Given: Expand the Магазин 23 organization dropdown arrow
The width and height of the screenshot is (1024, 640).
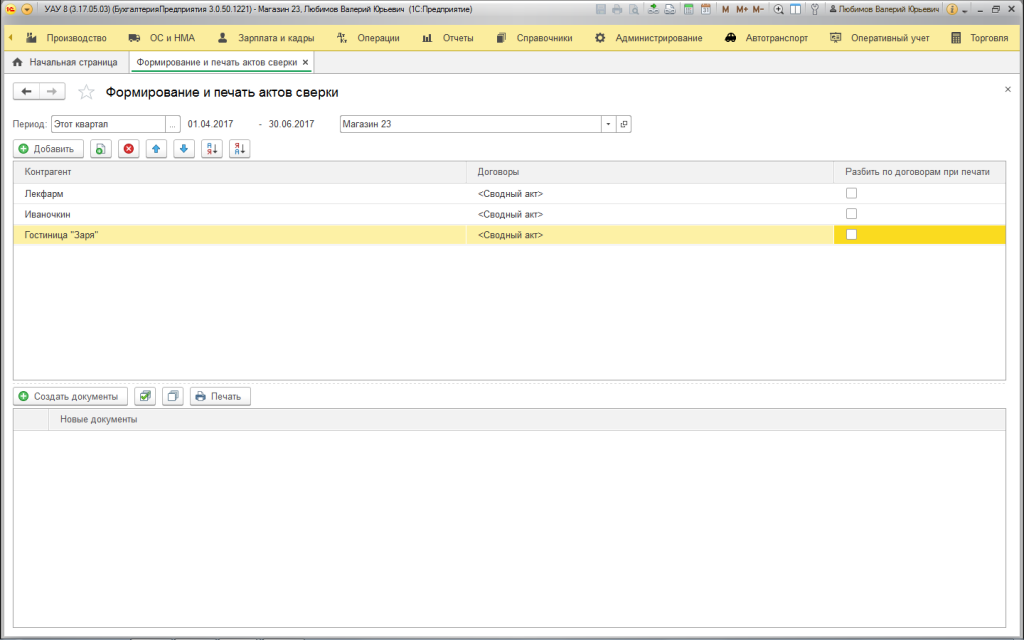Looking at the screenshot, I should click(609, 124).
